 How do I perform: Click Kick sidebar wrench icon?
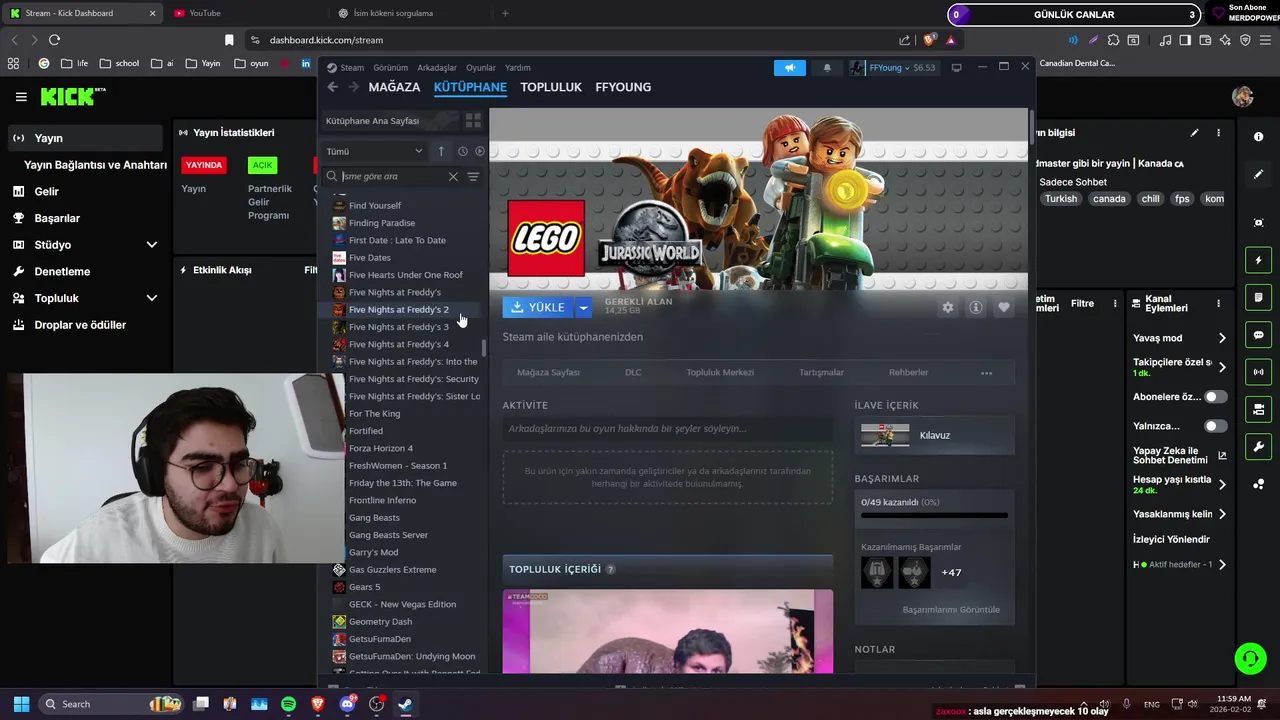coord(1258,447)
